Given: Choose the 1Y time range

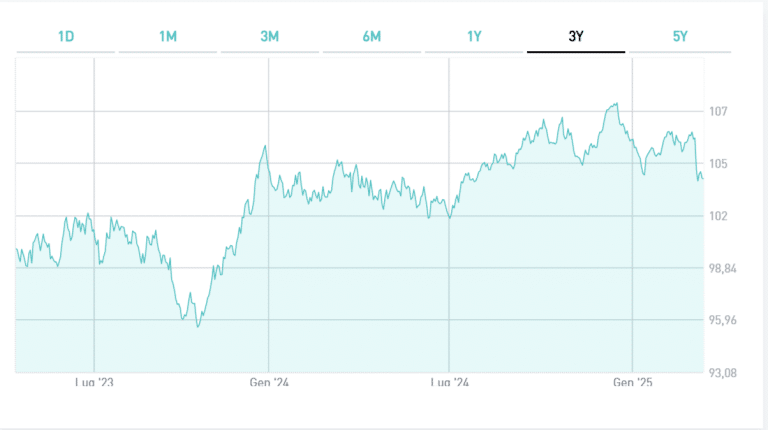Looking at the screenshot, I should 474,37.
